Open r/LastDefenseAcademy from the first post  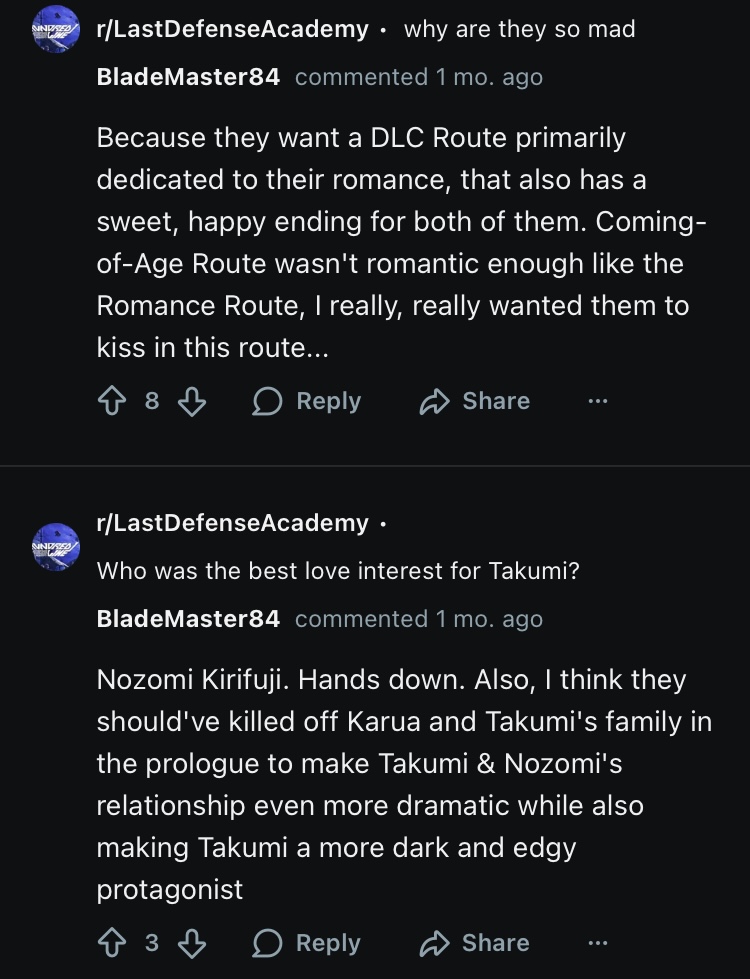coord(232,30)
